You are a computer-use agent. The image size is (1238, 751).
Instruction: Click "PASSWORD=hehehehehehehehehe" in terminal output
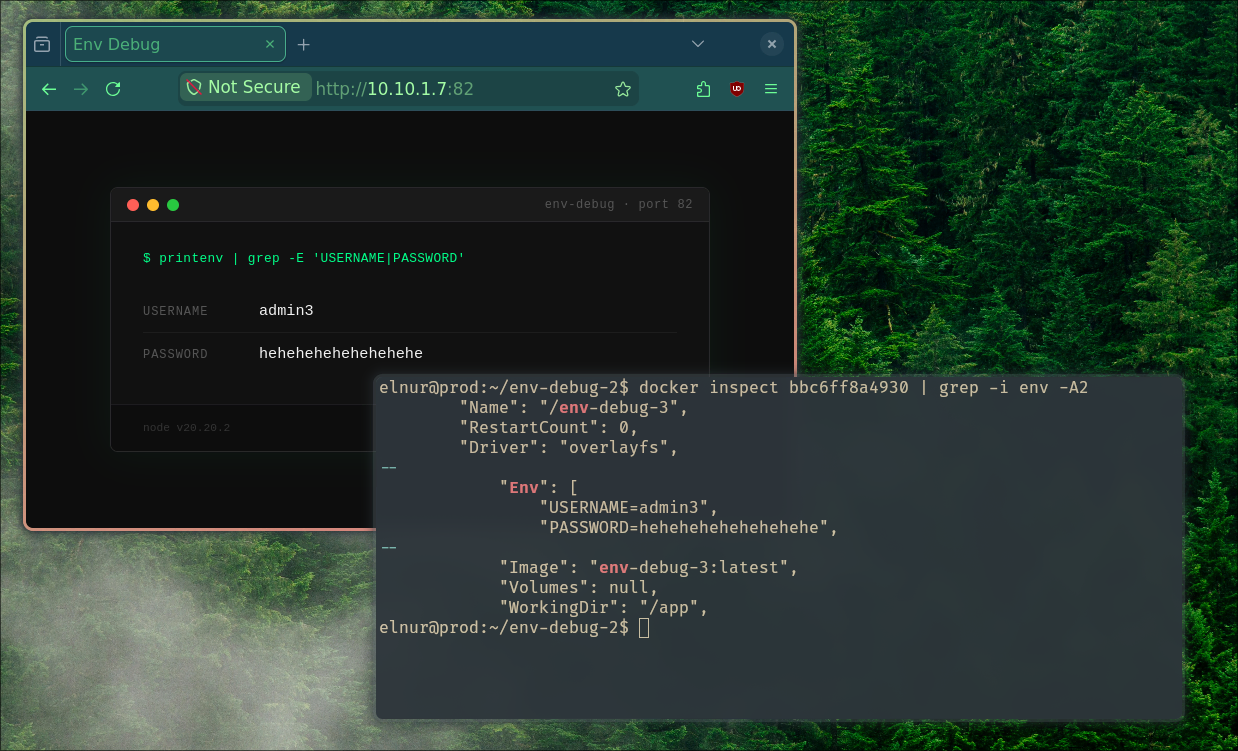coord(689,527)
